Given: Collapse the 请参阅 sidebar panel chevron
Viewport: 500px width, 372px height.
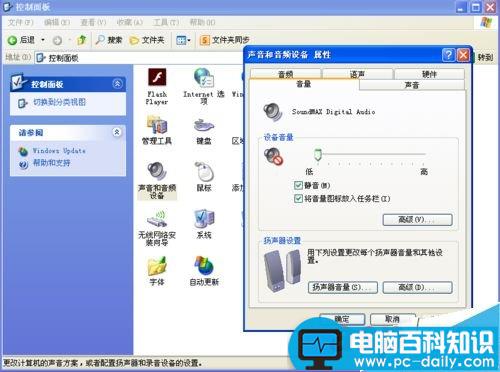Looking at the screenshot, I should pos(117,132).
